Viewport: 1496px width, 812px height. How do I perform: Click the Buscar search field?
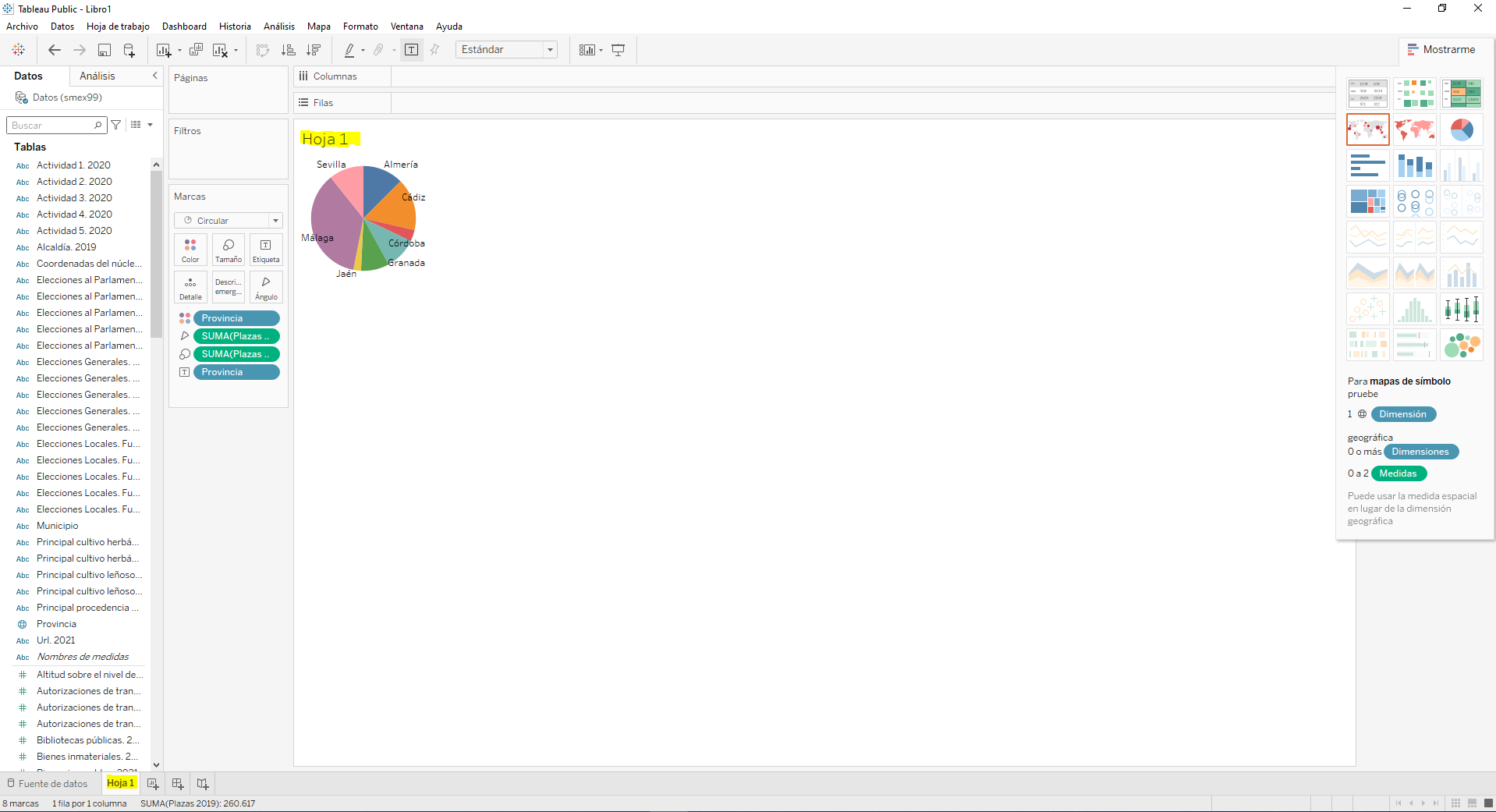pos(51,125)
